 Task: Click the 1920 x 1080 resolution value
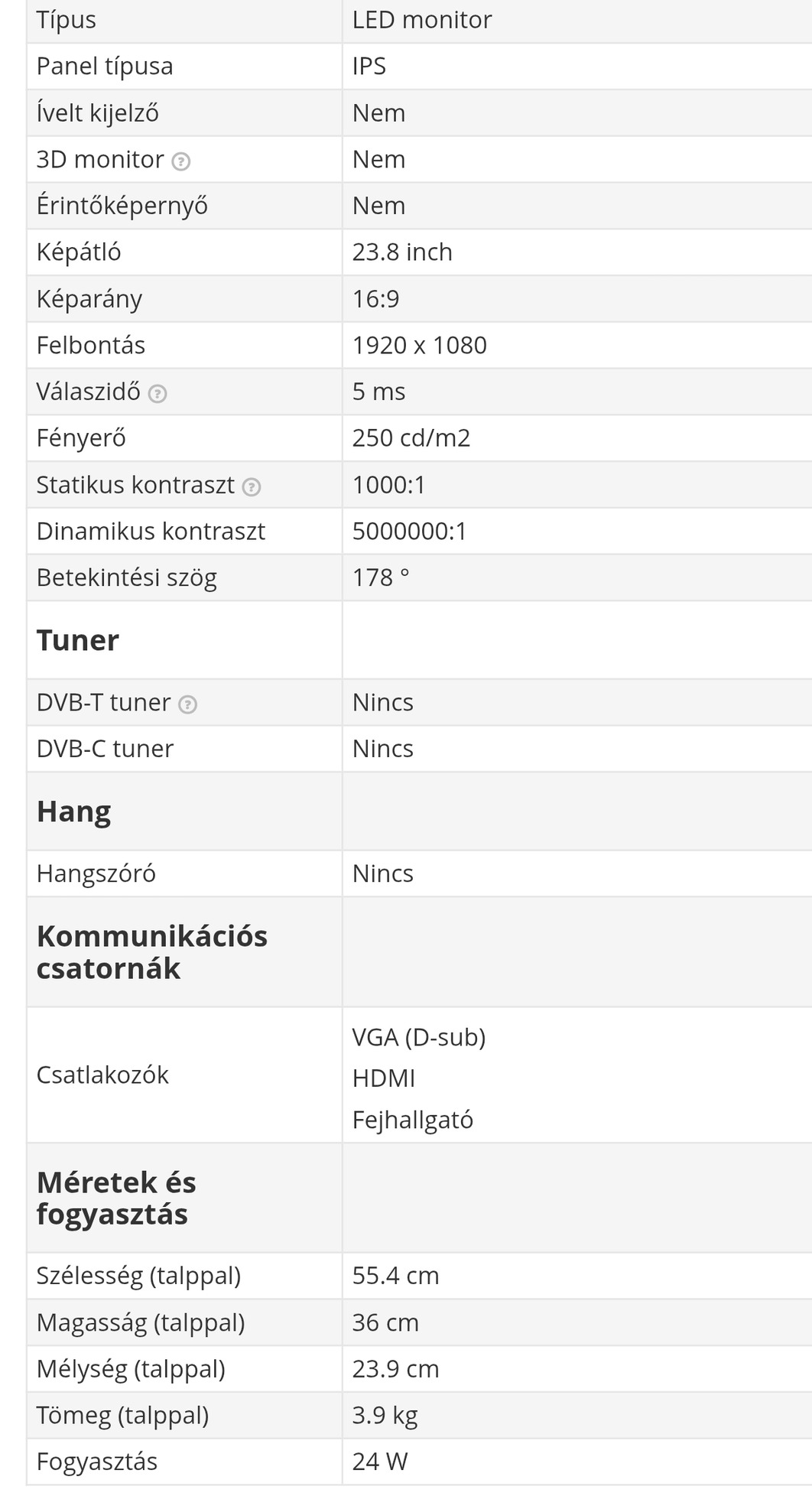(x=419, y=346)
